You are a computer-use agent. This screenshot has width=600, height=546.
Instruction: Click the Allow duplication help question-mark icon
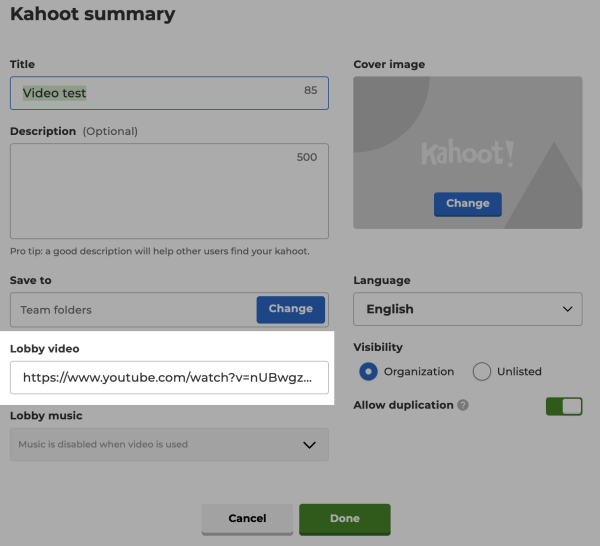click(462, 406)
